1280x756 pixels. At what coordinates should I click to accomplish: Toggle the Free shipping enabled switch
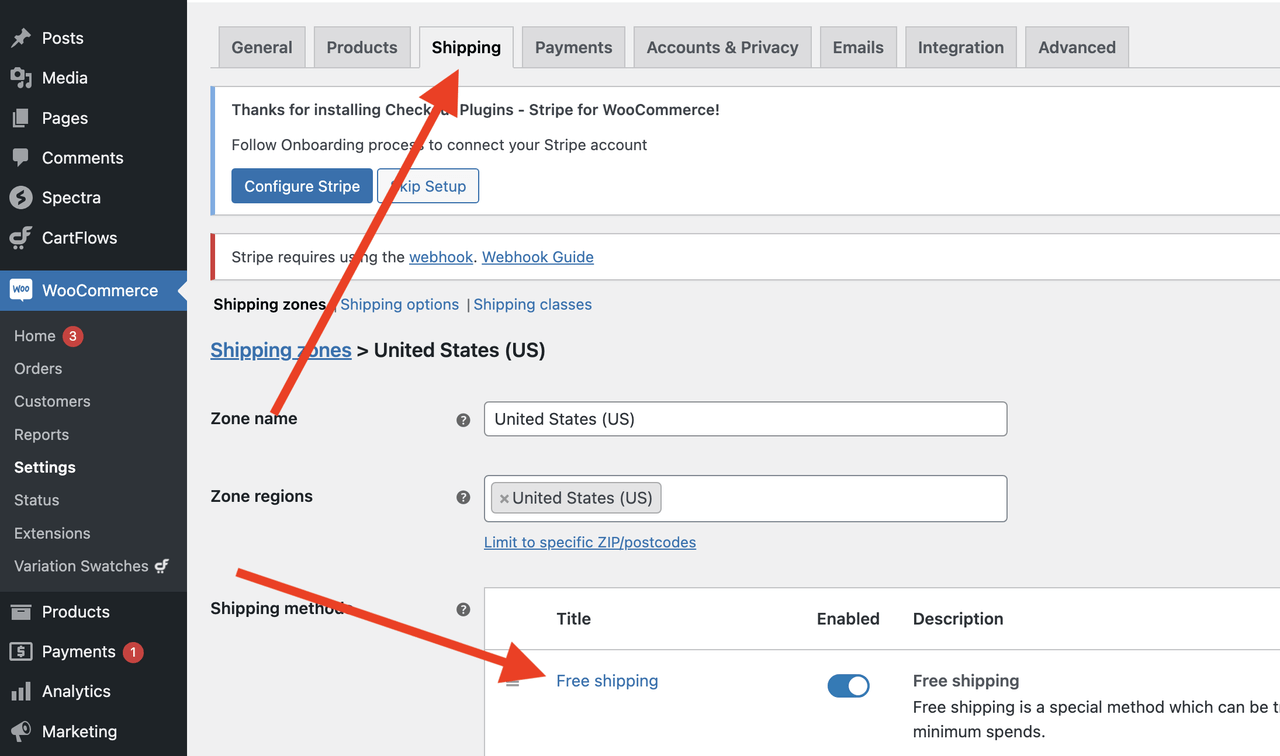click(x=848, y=685)
